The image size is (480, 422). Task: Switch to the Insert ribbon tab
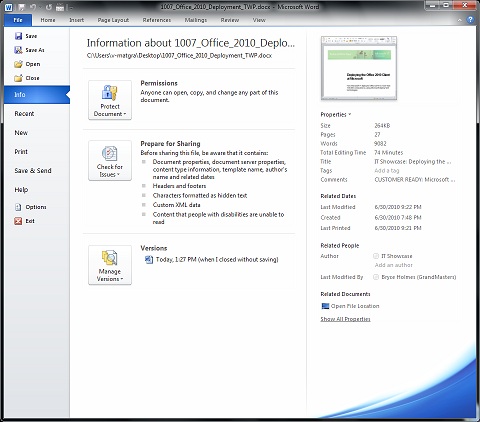(x=77, y=20)
